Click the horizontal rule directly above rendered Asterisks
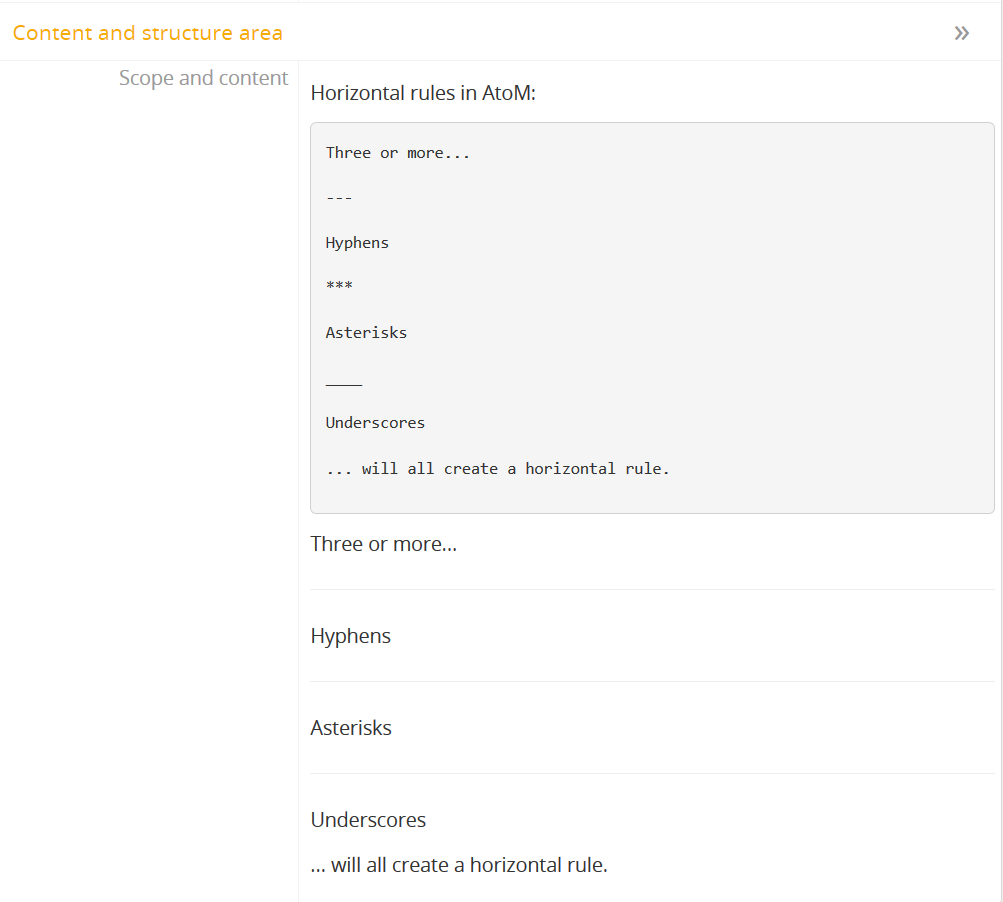This screenshot has width=1003, height=902. (652, 682)
